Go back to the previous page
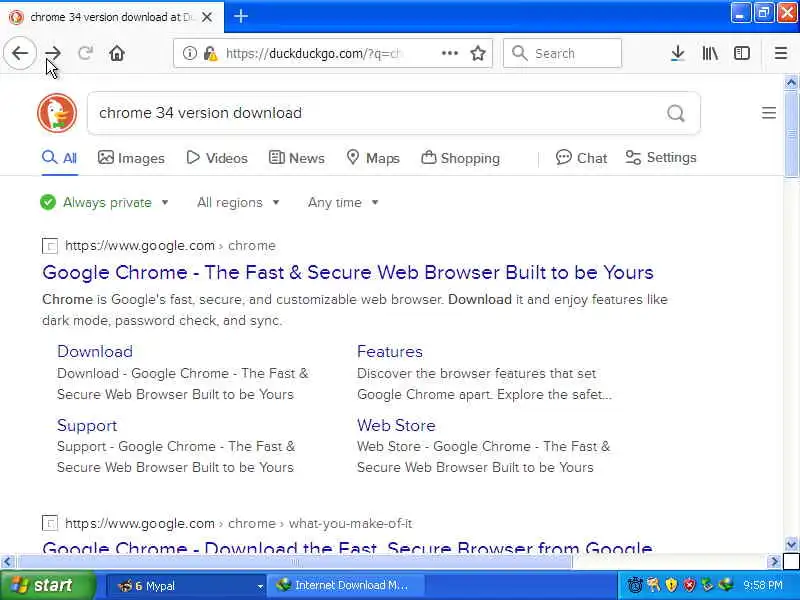The width and height of the screenshot is (800, 600). coord(20,53)
